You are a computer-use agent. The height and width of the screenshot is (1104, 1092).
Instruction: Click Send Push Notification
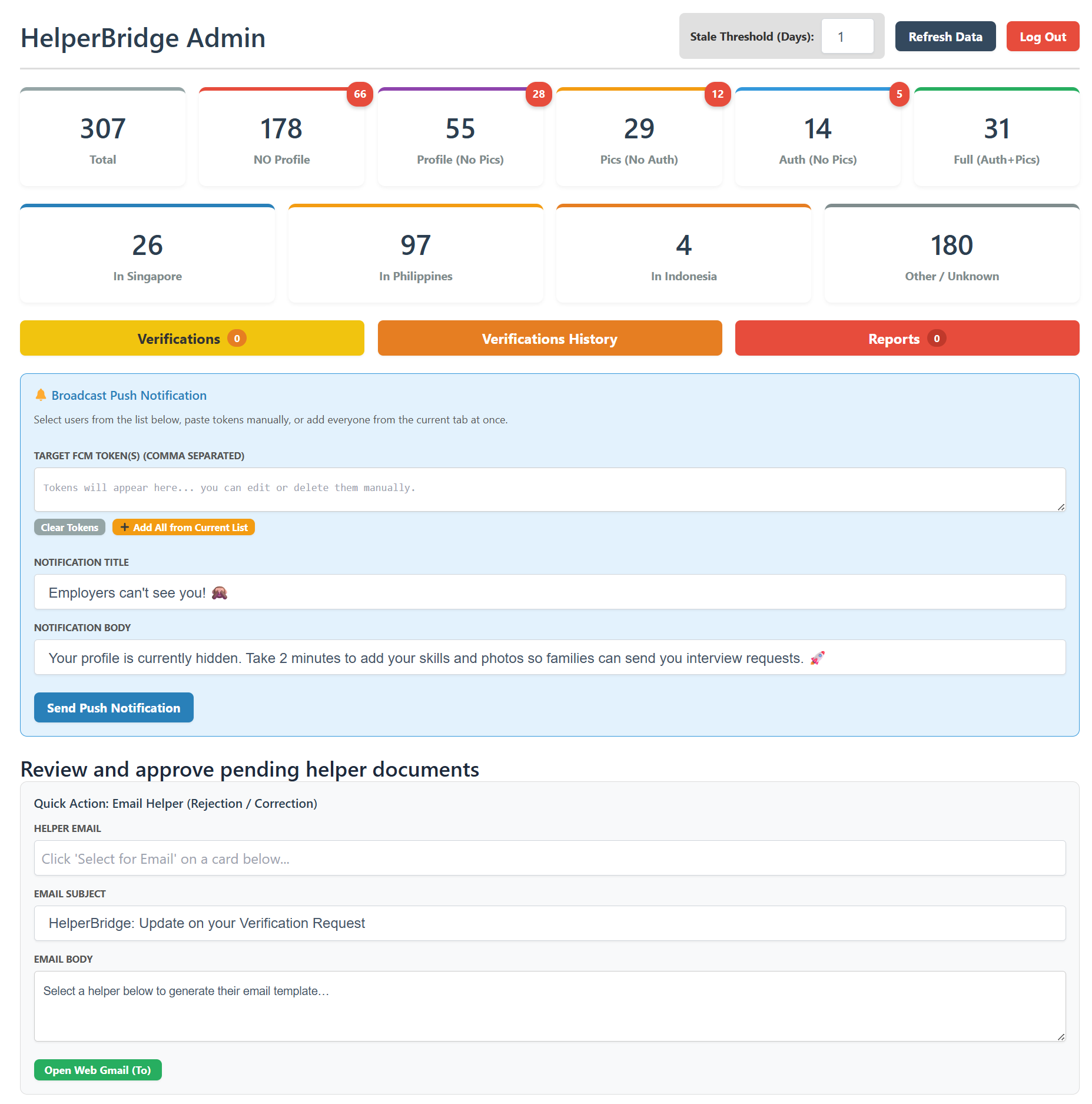click(x=114, y=707)
